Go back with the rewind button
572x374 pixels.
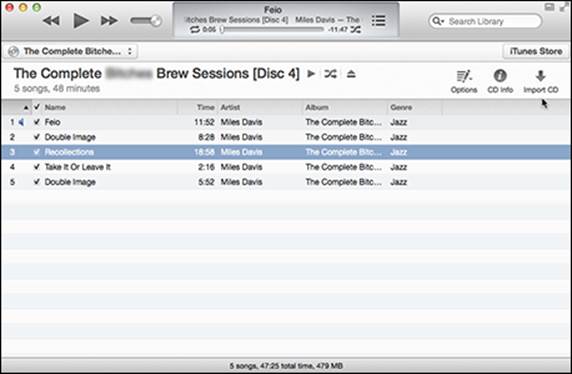[x=51, y=21]
